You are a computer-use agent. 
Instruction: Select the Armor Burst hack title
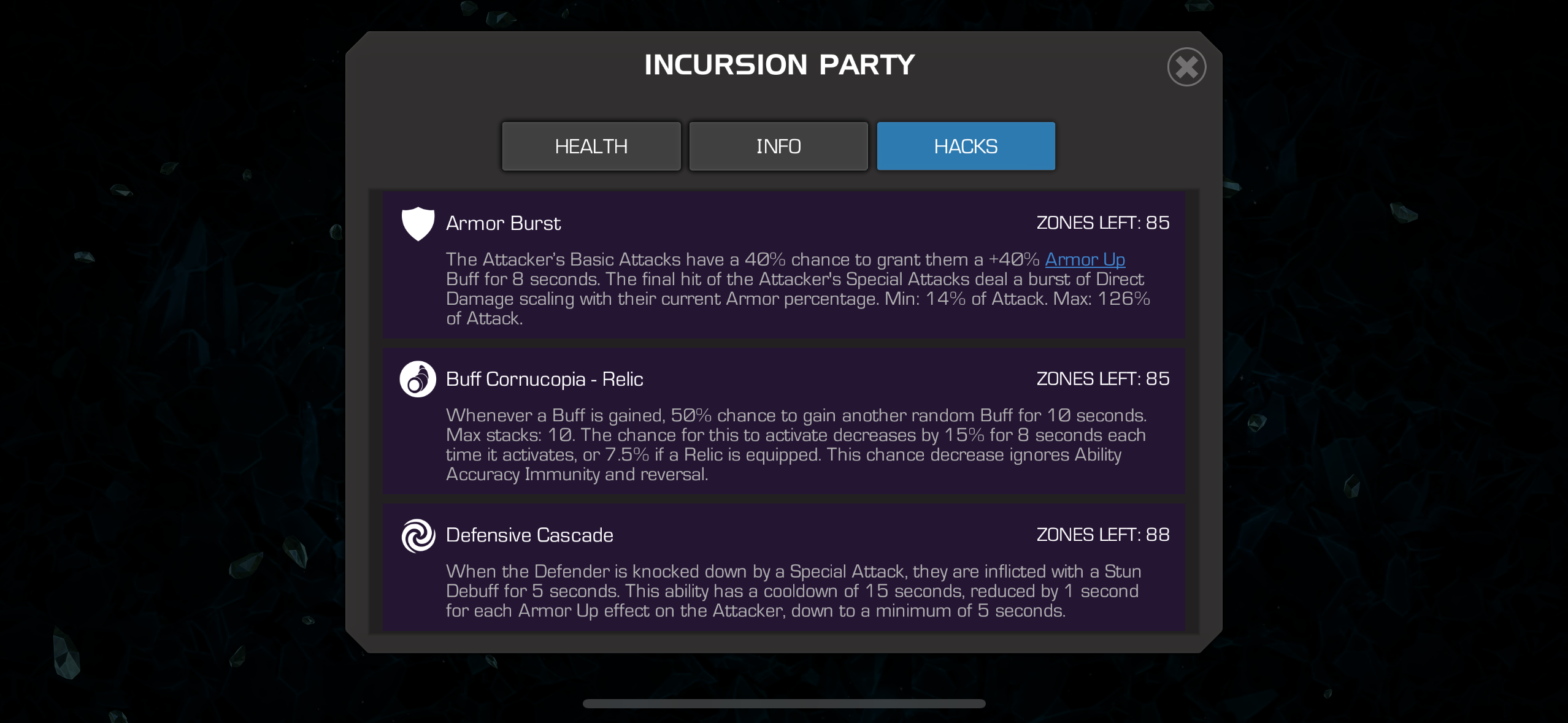click(503, 223)
